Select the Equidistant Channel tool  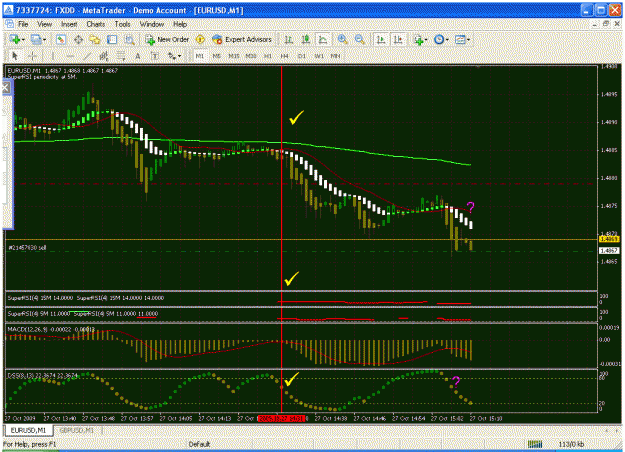pos(104,56)
